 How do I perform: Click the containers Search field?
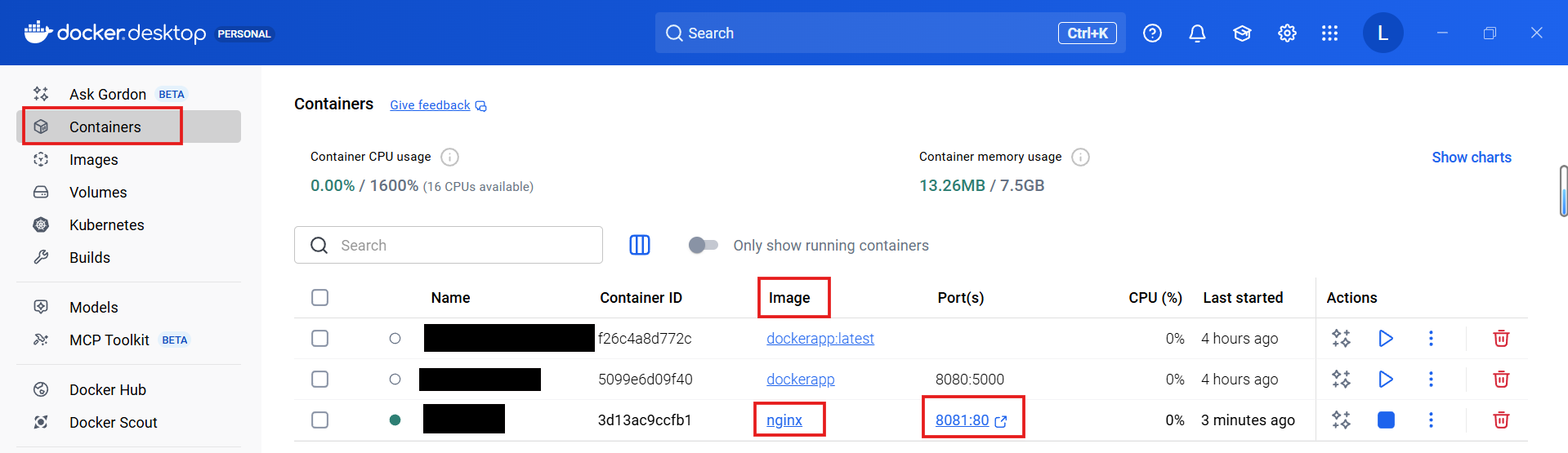pyautogui.click(x=449, y=245)
